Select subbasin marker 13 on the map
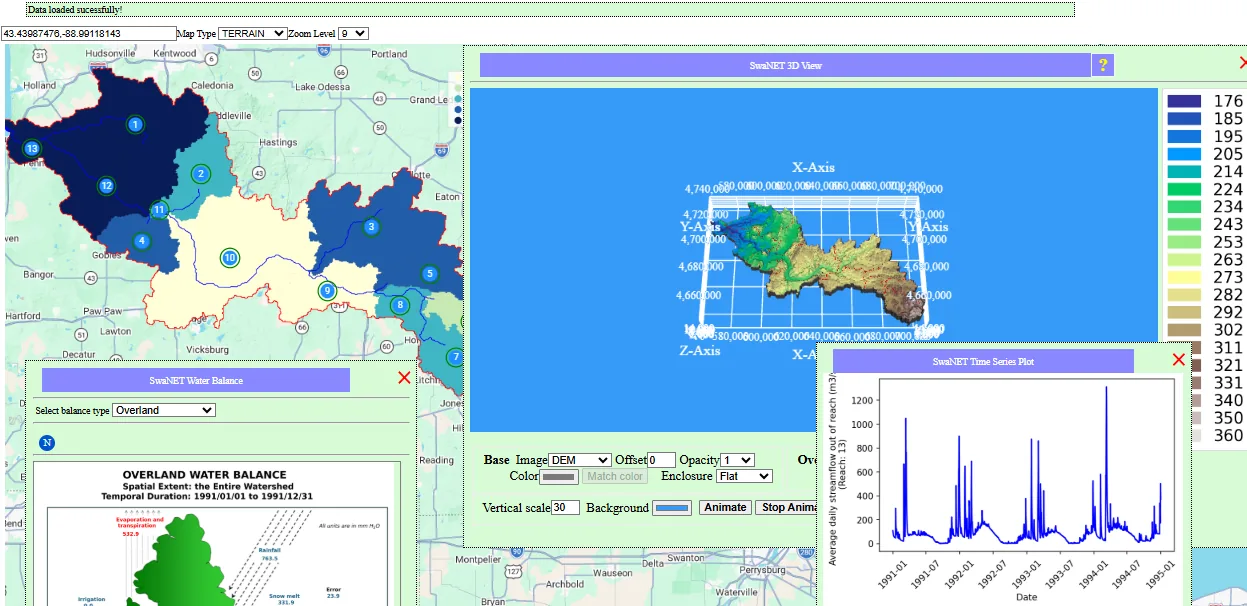The width and height of the screenshot is (1247, 606). pyautogui.click(x=32, y=149)
